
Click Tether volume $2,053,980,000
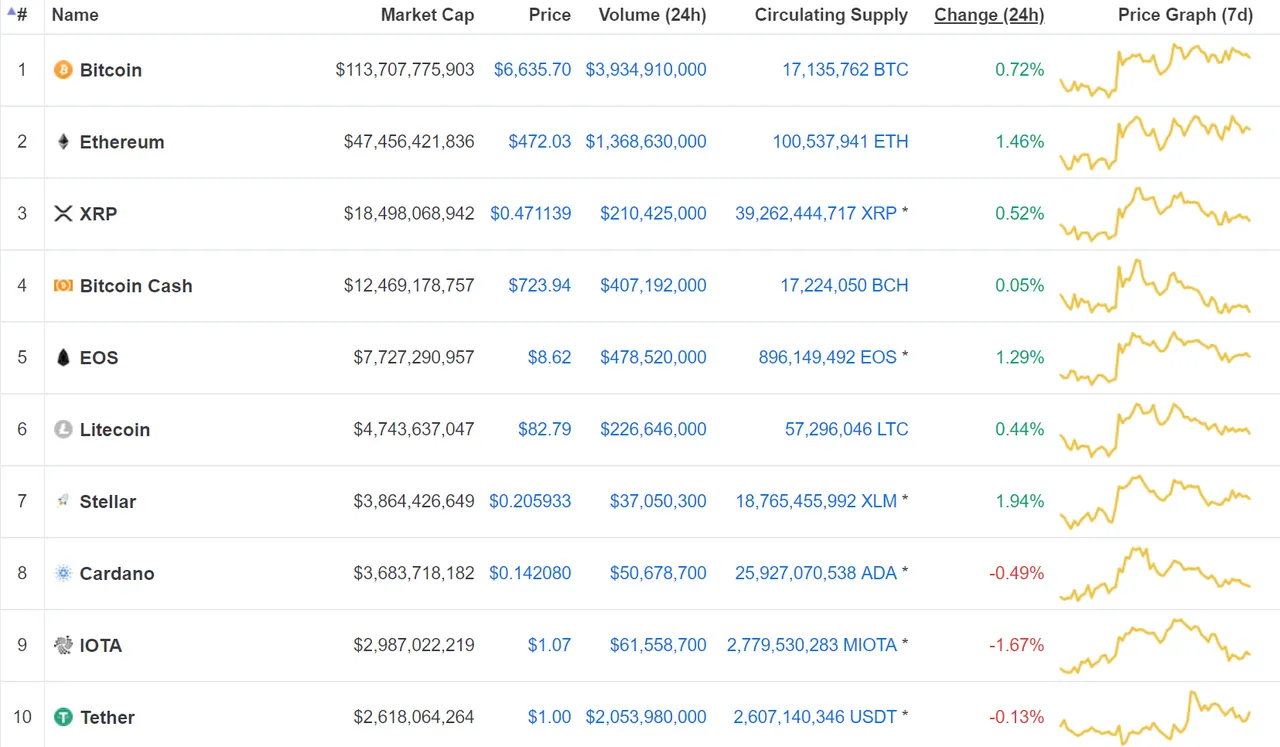[646, 718]
